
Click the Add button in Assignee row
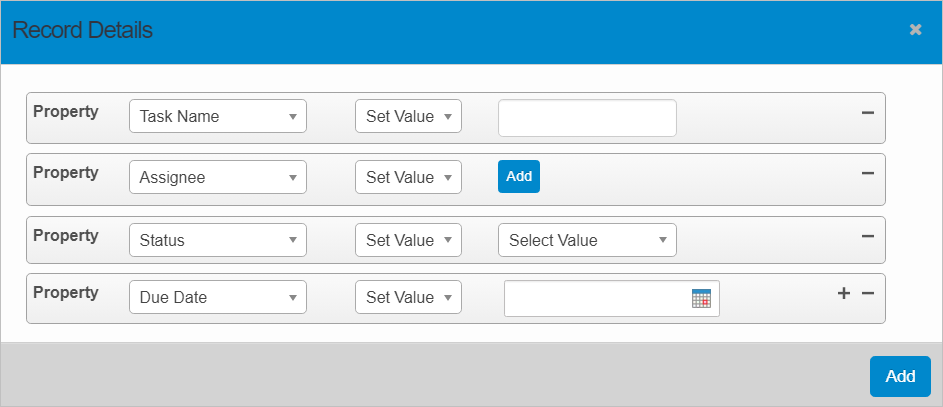click(x=519, y=176)
